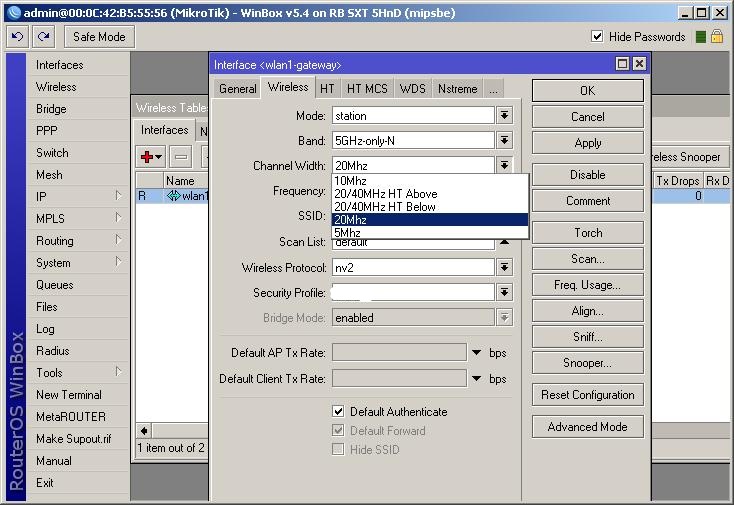Image resolution: width=734 pixels, height=505 pixels.
Task: Open the Wireless Protocol dropdown arrow
Action: click(504, 267)
